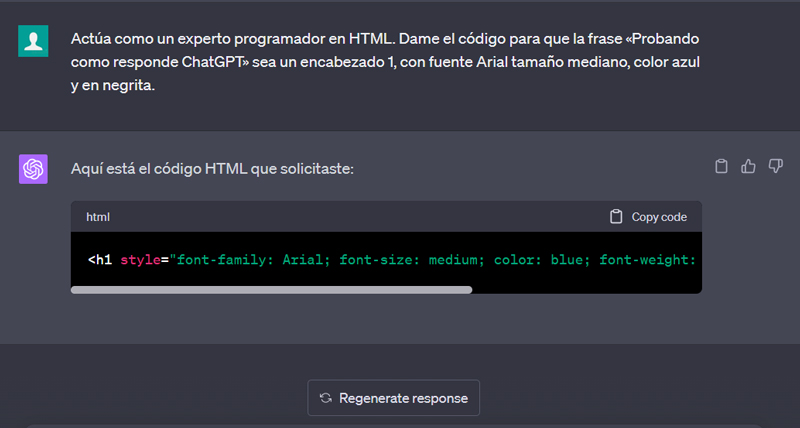
Task: Click the text 'Aquí está el código HTML que solicitaste:'
Action: [x=212, y=169]
